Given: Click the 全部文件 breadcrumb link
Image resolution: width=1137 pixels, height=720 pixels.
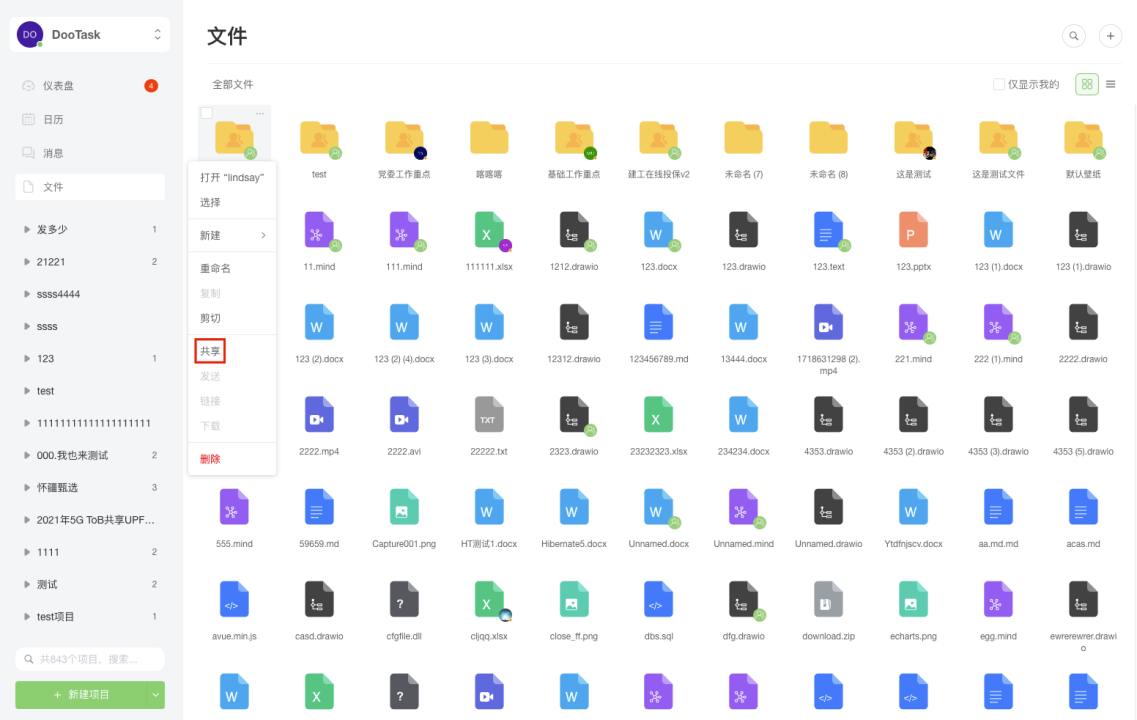Looking at the screenshot, I should click(x=232, y=84).
